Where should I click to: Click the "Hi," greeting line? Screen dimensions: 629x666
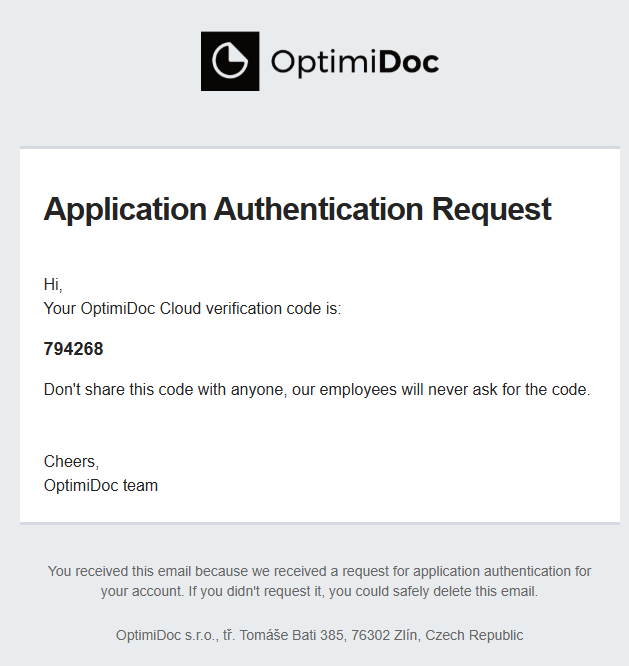click(53, 285)
